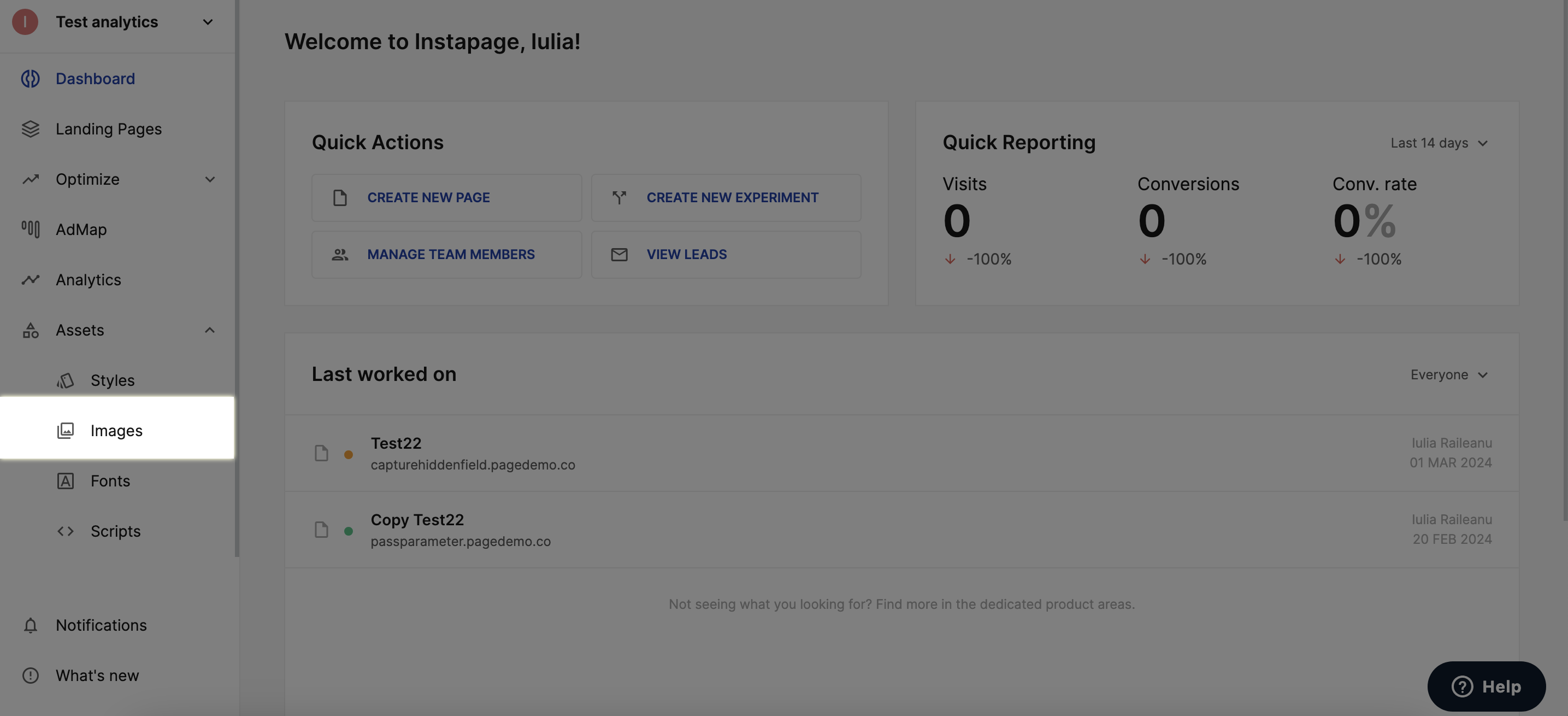Open the Help widget
This screenshot has width=1568, height=716.
click(x=1487, y=687)
